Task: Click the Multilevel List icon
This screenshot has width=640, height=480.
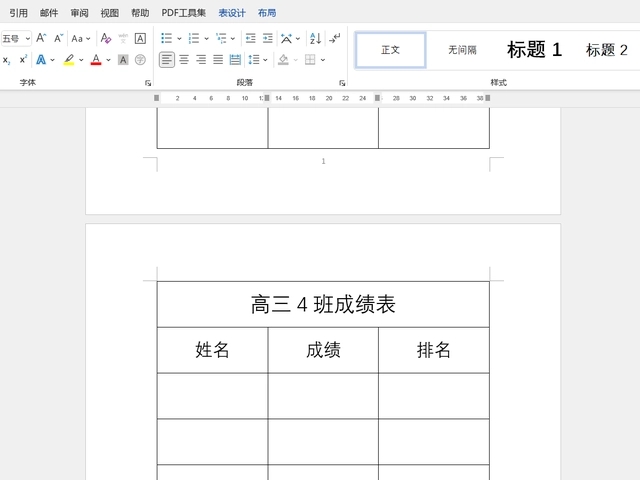Action: (221, 38)
